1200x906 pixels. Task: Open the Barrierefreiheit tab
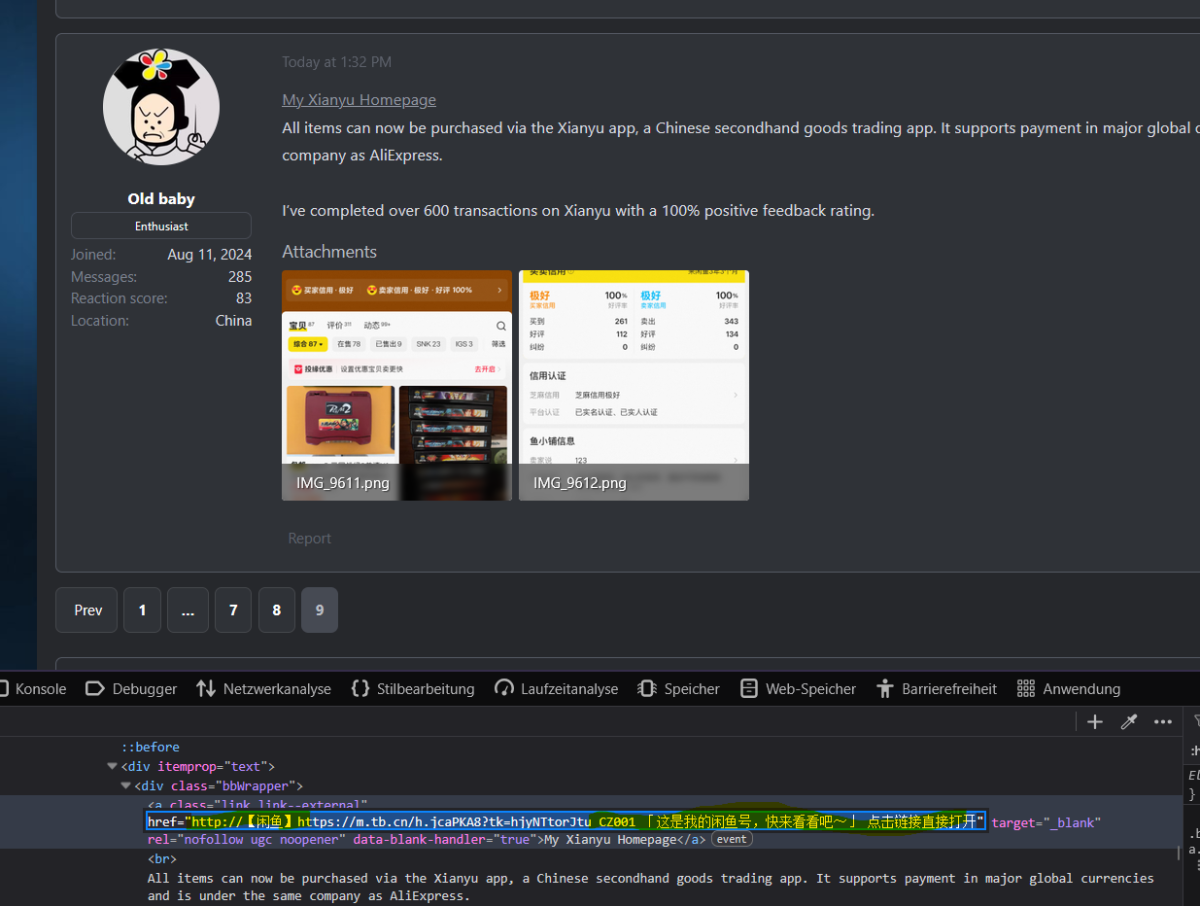point(936,689)
